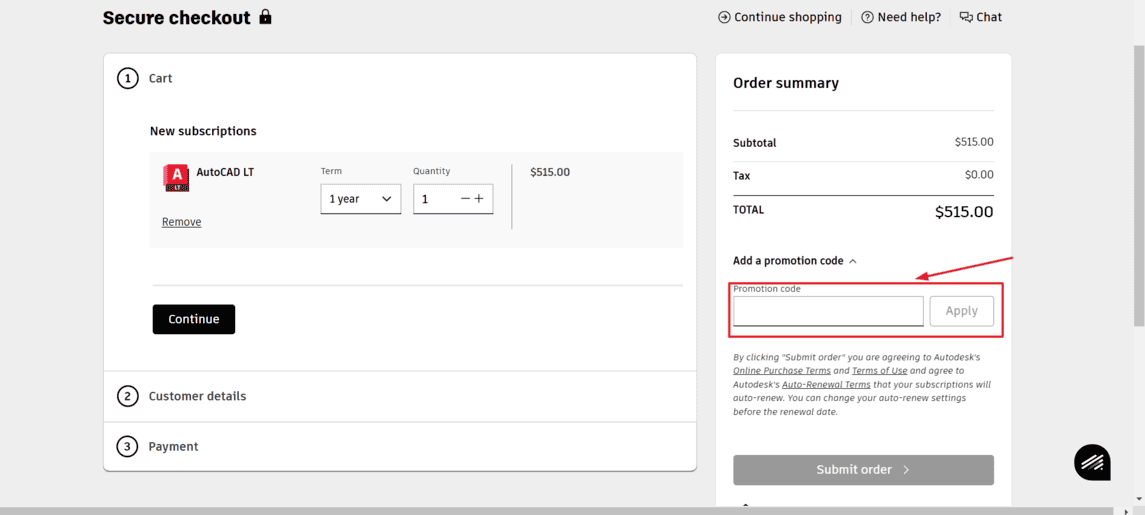Image resolution: width=1145 pixels, height=515 pixels.
Task: Click the Subtotal $515.00 value
Action: (974, 142)
